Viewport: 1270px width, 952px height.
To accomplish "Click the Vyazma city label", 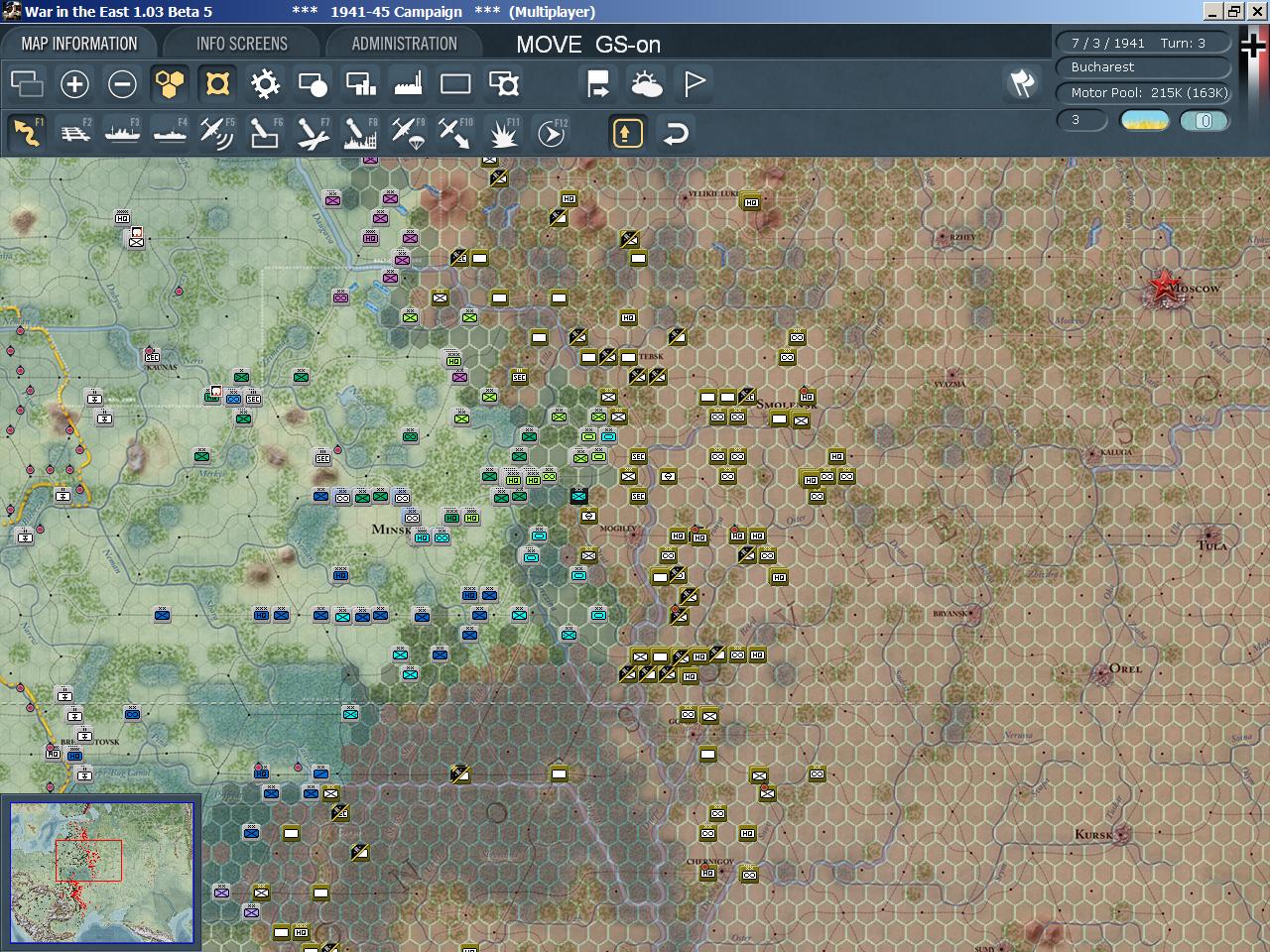I will click(950, 384).
